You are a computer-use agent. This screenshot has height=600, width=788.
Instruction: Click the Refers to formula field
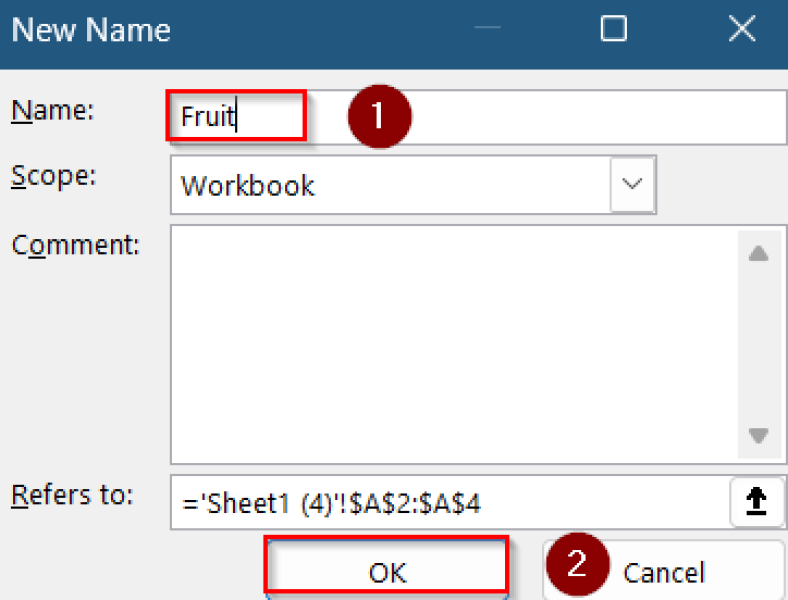pos(450,502)
